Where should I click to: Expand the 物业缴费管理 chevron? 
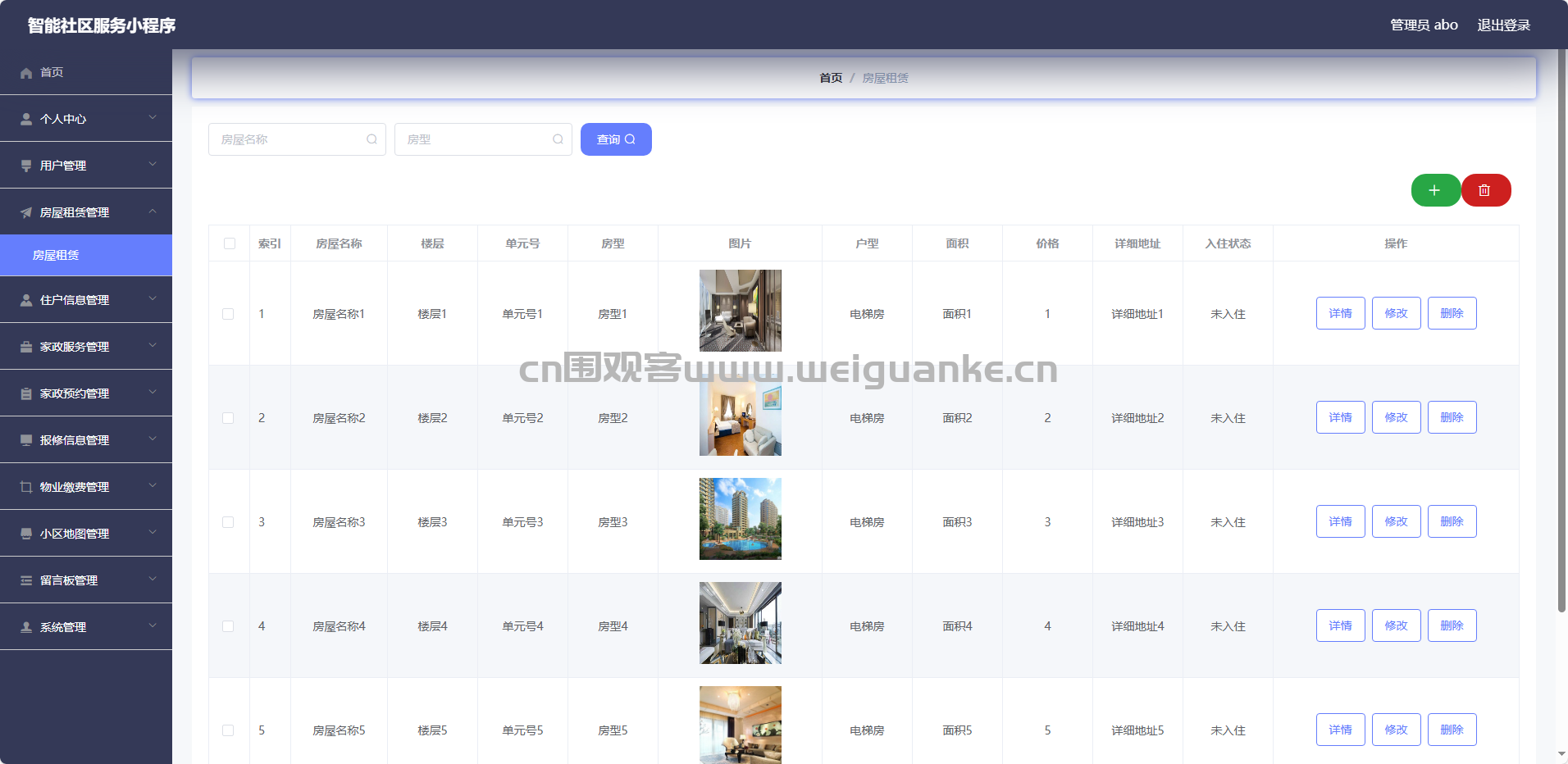[153, 486]
